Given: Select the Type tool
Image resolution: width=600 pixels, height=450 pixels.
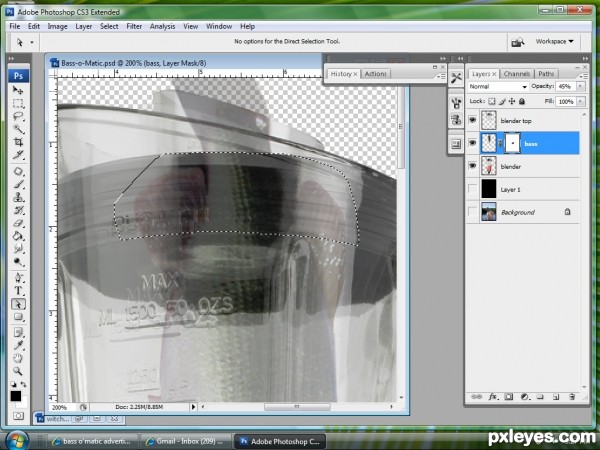Looking at the screenshot, I should pos(18,291).
